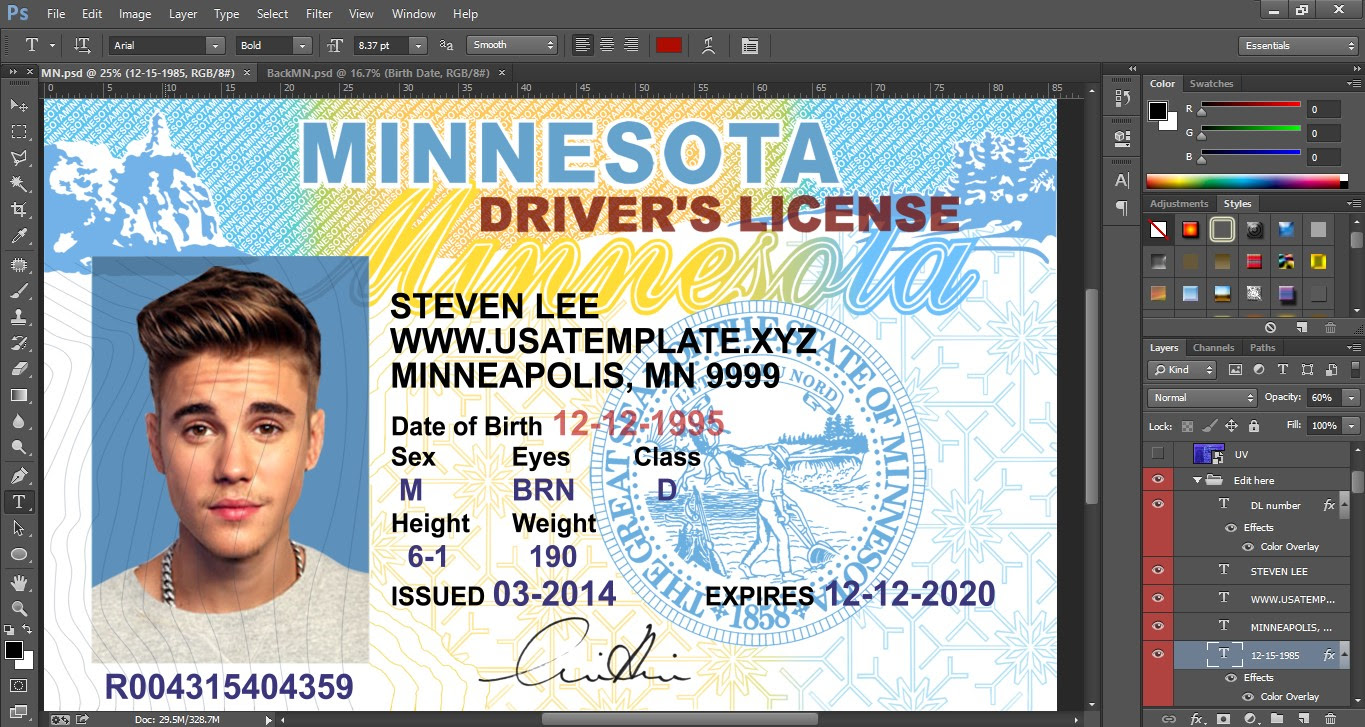The height and width of the screenshot is (727, 1365).
Task: Select the Zoom magnifier tool
Action: [18, 608]
